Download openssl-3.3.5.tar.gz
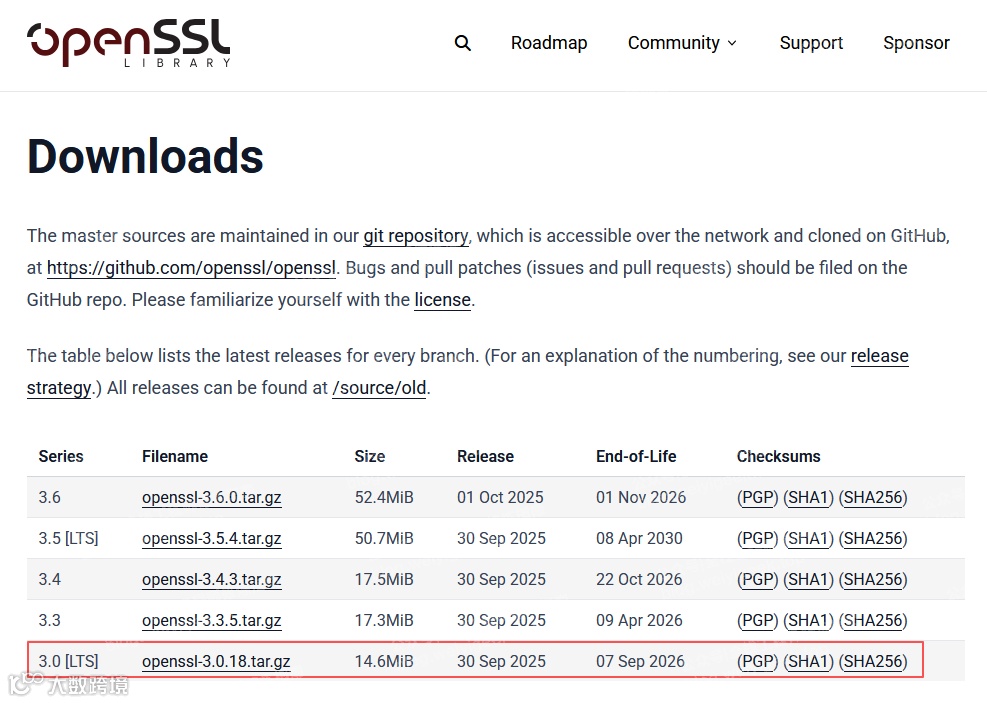Screen dimensions: 987x703 point(212,621)
